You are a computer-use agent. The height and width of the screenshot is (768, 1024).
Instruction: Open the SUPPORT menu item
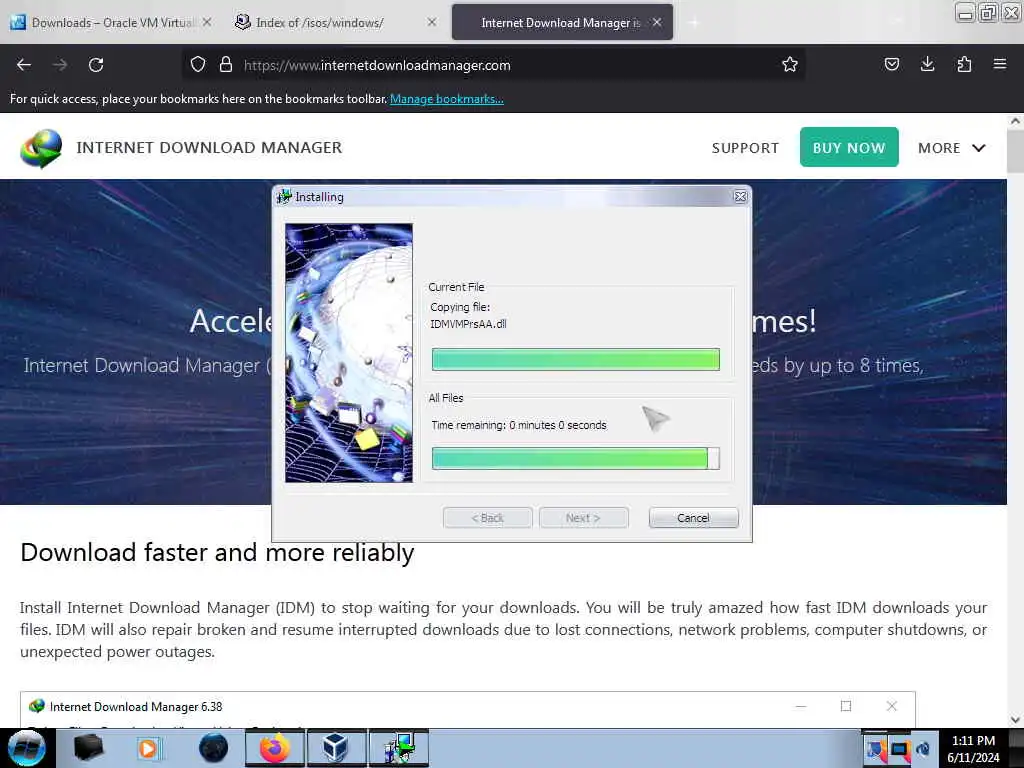point(745,148)
